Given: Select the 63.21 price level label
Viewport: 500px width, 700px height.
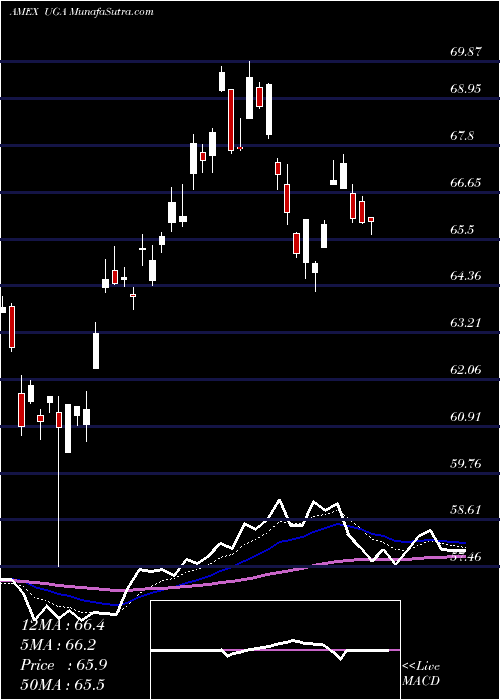Looking at the screenshot, I should point(466,323).
